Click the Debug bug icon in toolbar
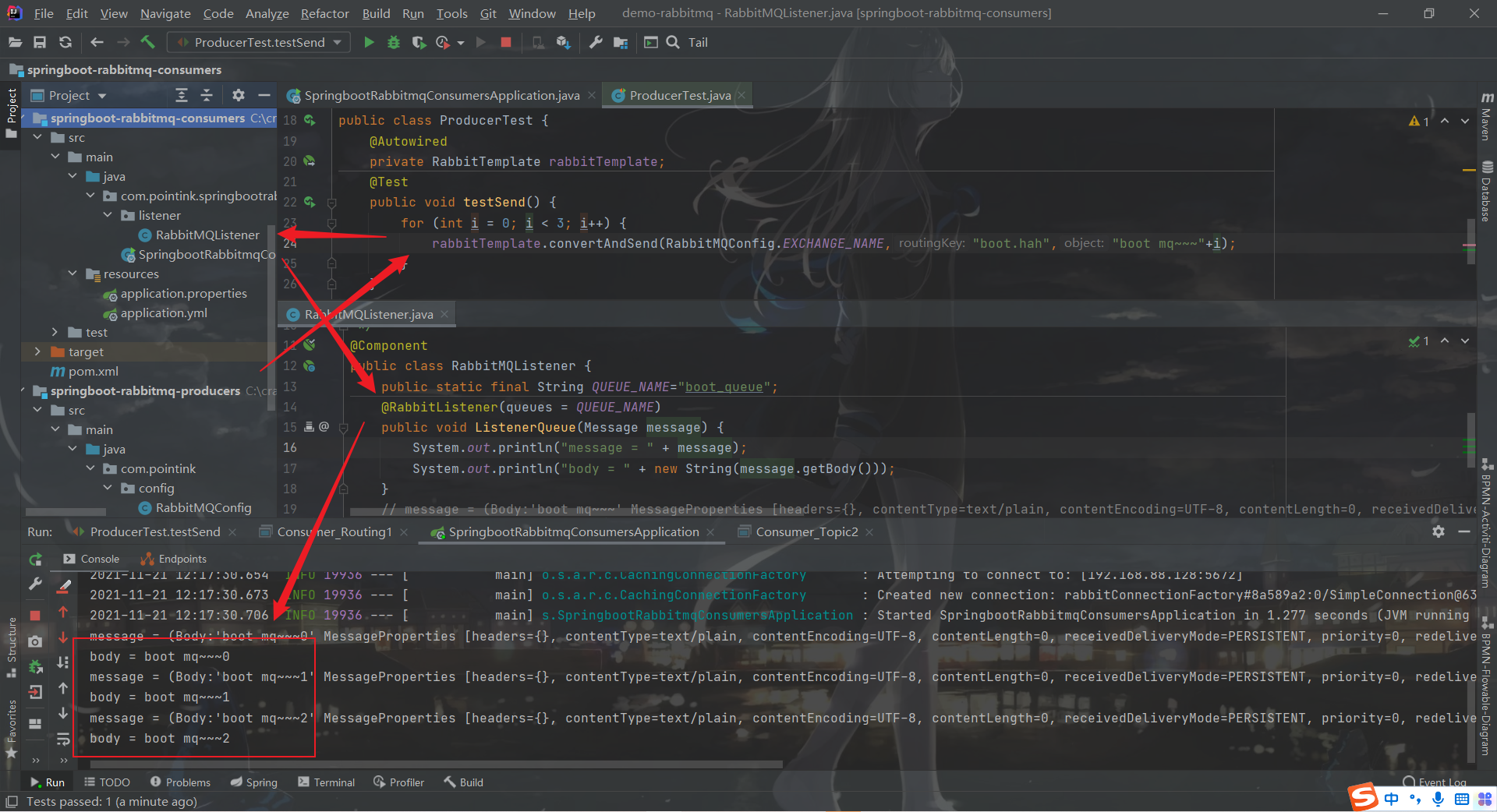1497x812 pixels. pyautogui.click(x=394, y=43)
